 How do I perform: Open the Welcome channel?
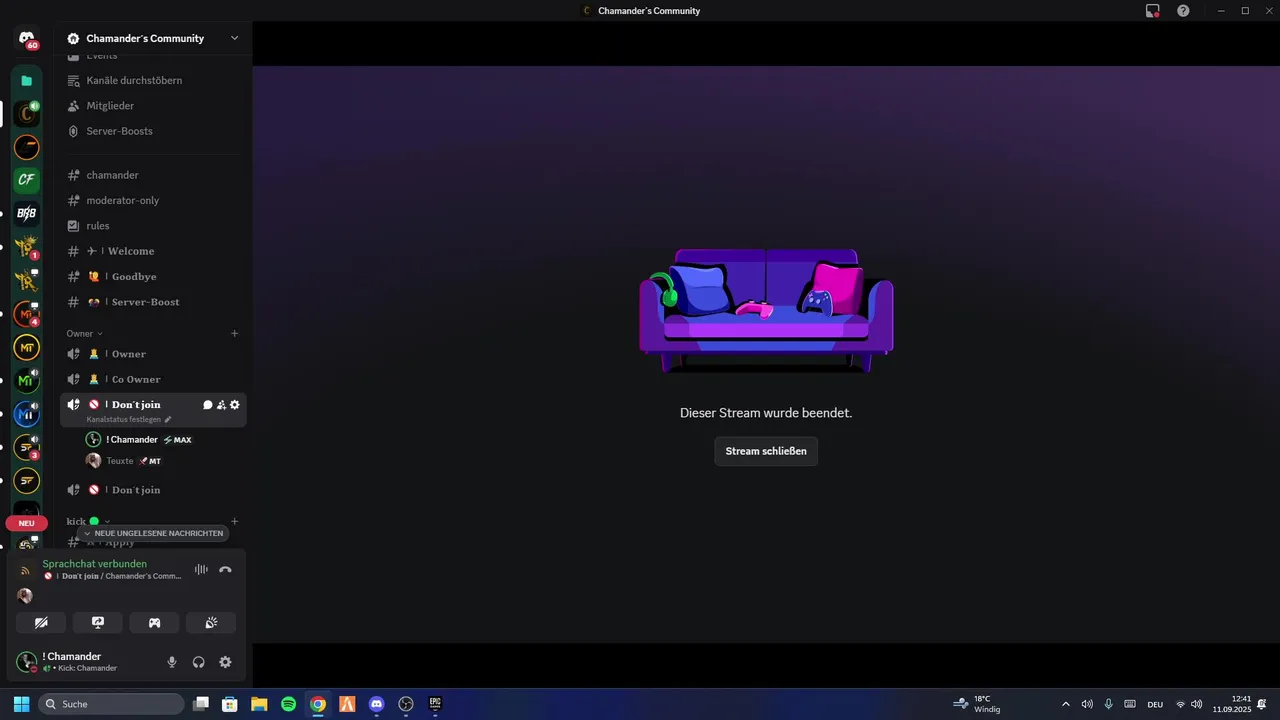click(x=152, y=251)
